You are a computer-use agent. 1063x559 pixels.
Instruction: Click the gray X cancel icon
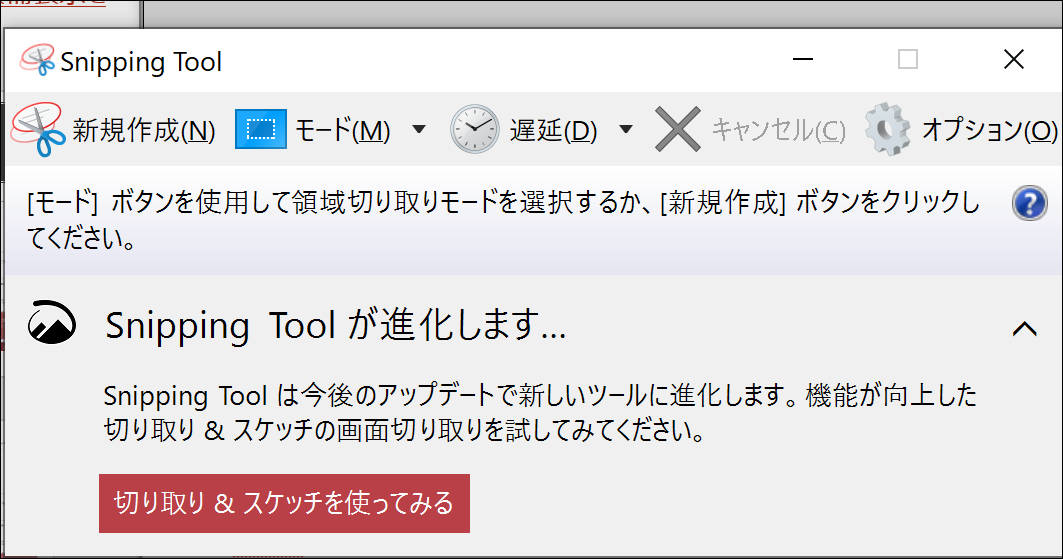pos(678,129)
